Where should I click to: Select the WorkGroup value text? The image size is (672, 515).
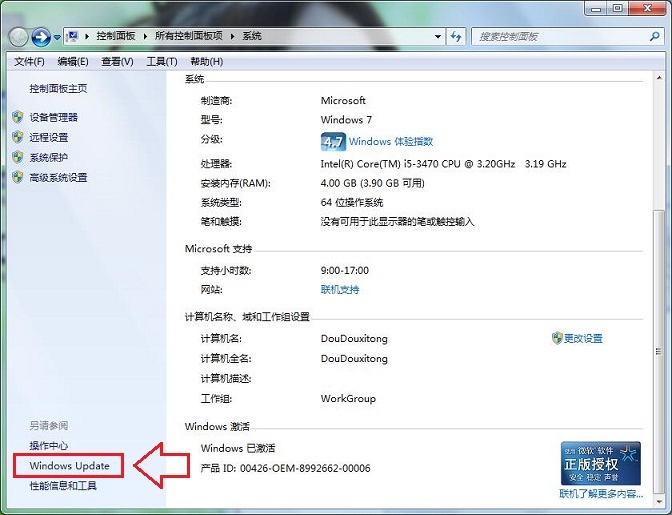tap(348, 398)
